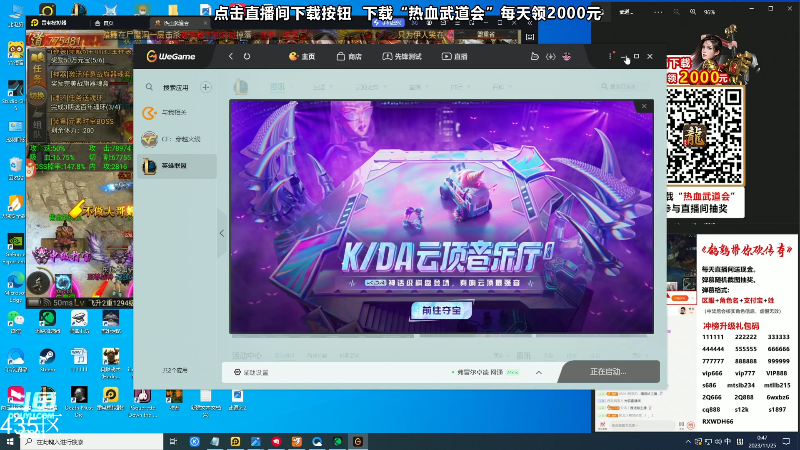
Task: Expand the third game-page nav dropdown
Action: pos(371,87)
